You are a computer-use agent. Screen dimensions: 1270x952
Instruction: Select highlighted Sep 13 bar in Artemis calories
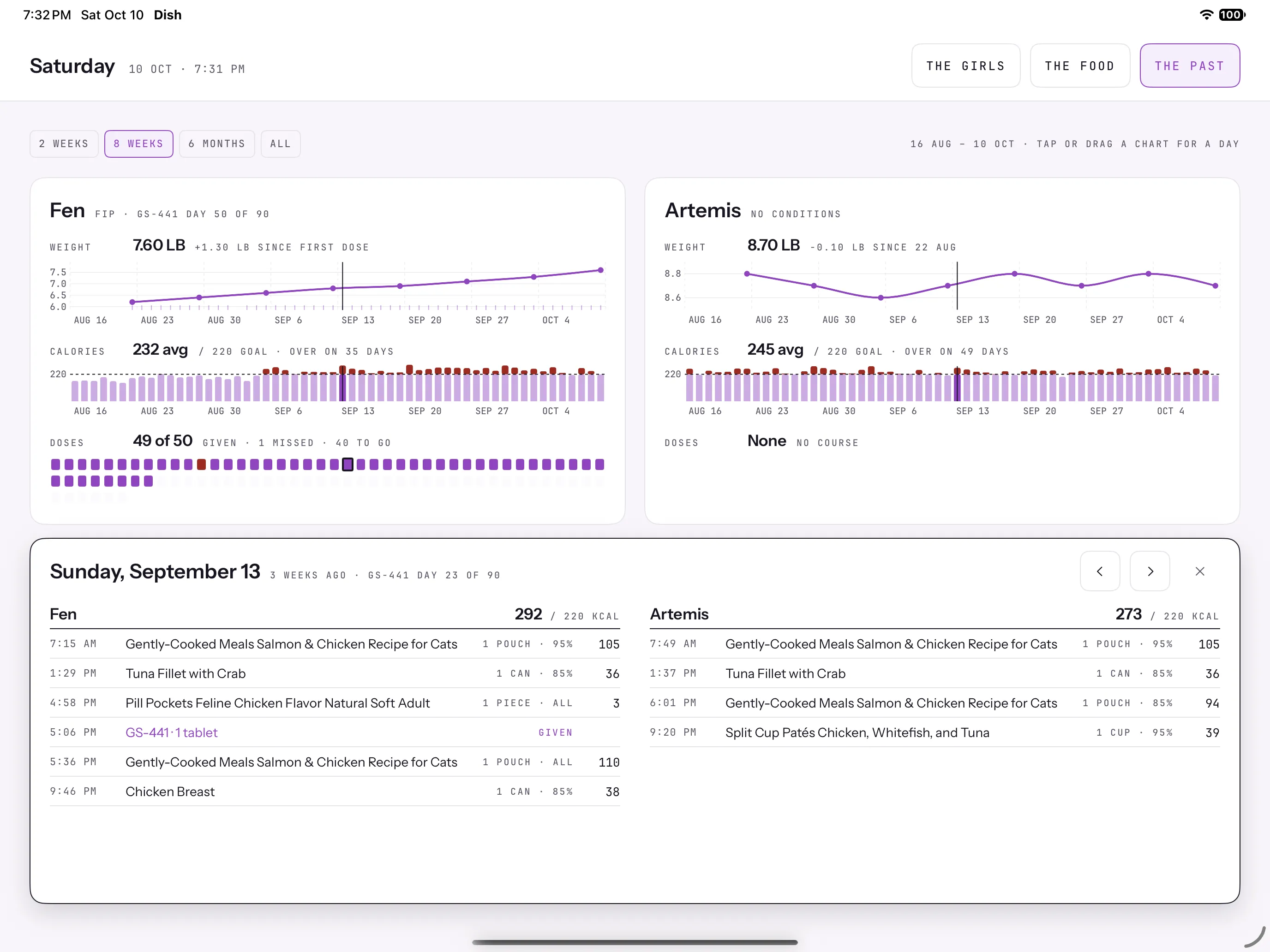pyautogui.click(x=957, y=385)
